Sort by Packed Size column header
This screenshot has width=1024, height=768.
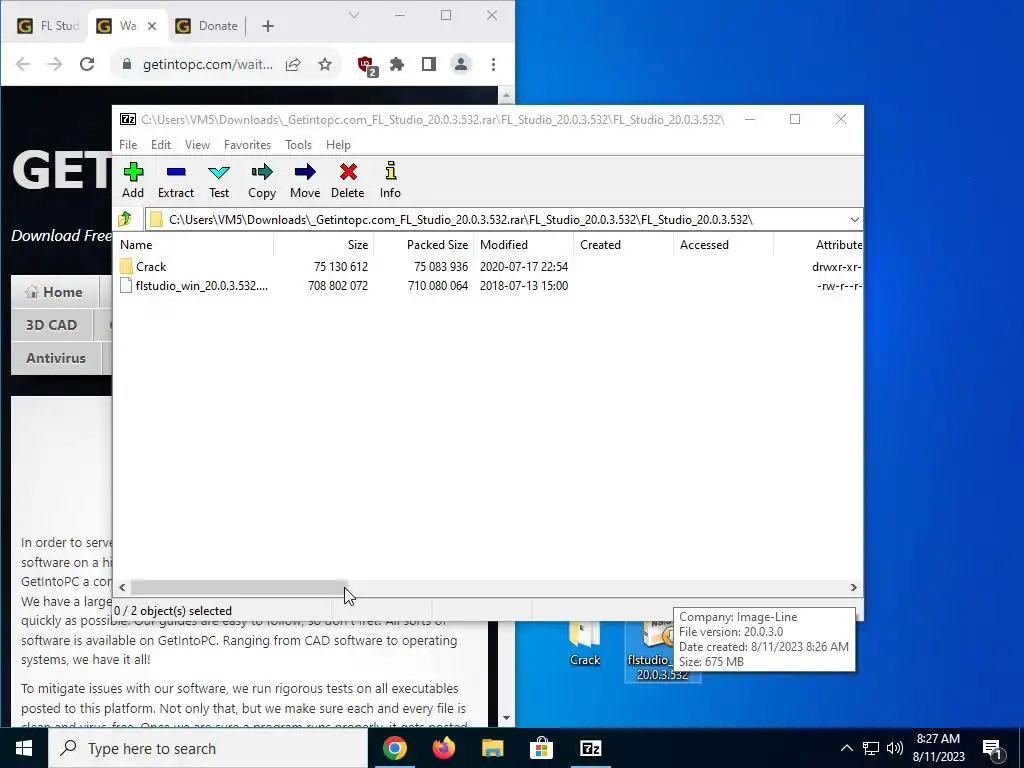(424, 245)
